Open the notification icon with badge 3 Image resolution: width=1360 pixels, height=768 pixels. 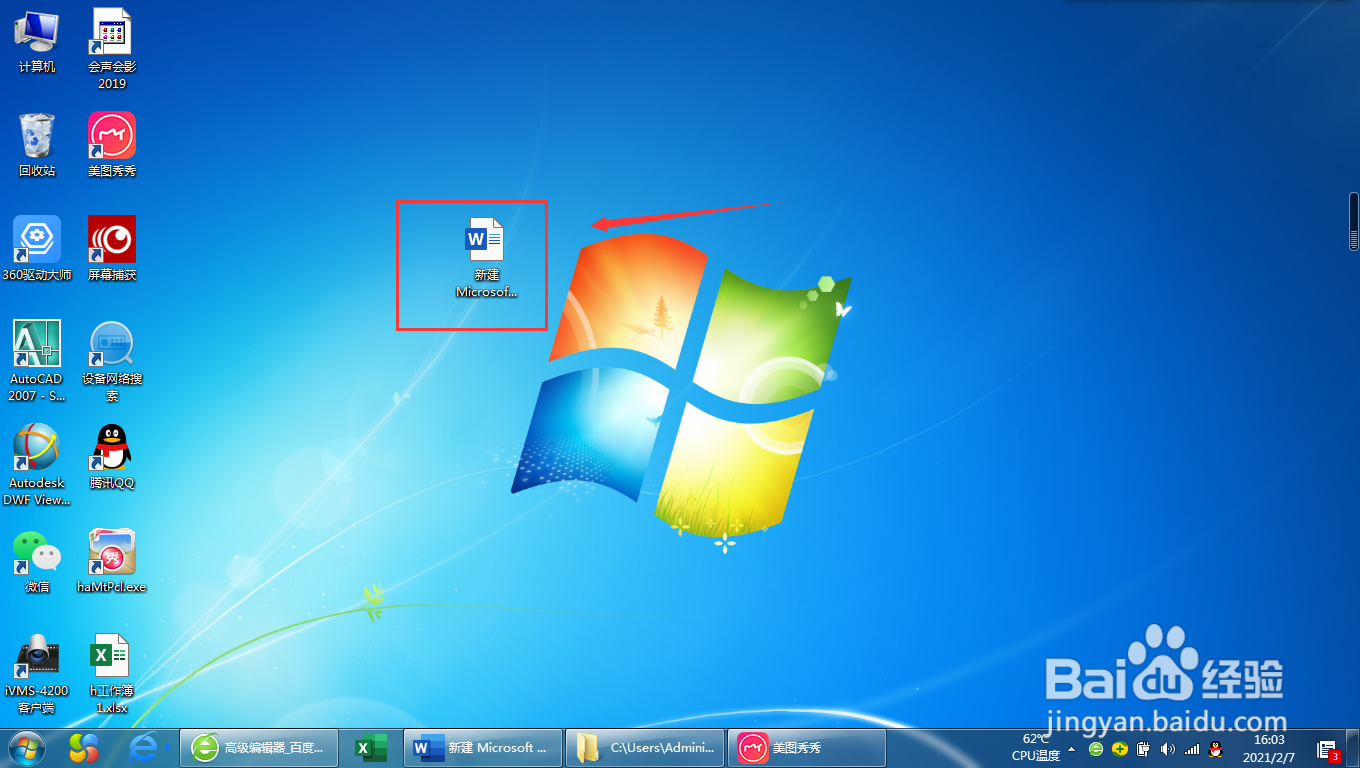[1328, 751]
